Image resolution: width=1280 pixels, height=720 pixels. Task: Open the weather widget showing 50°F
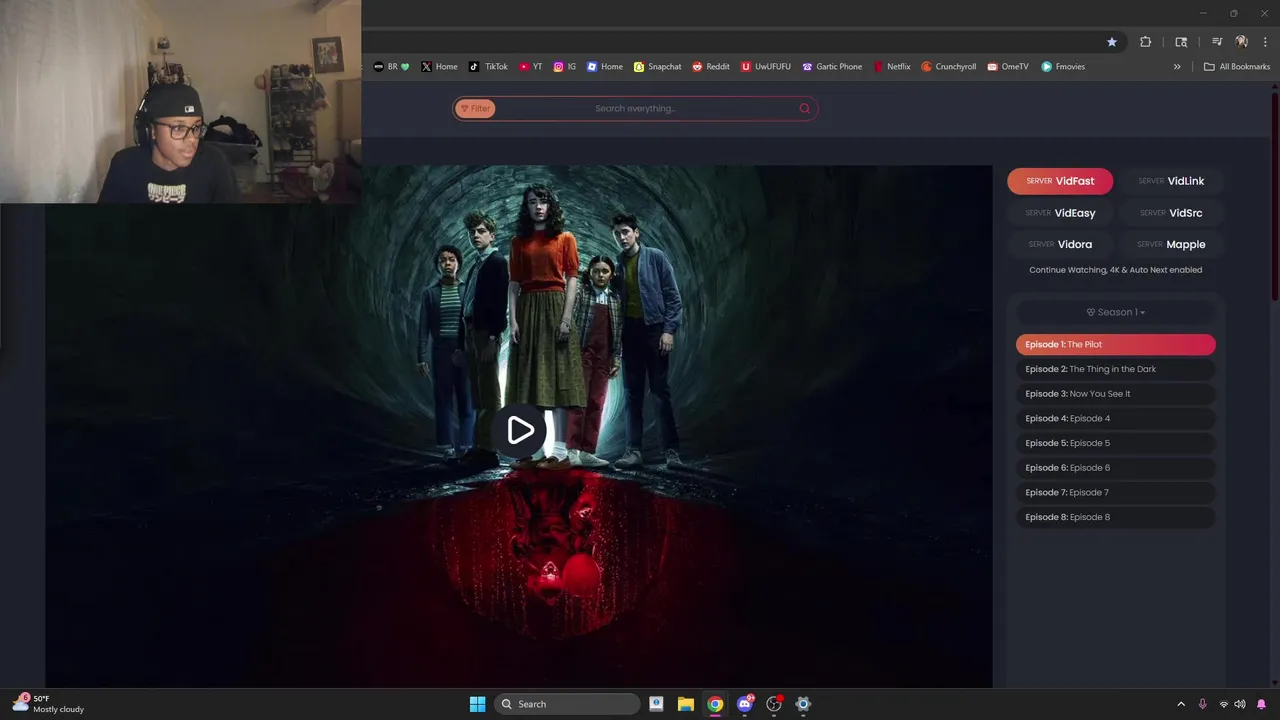[48, 704]
